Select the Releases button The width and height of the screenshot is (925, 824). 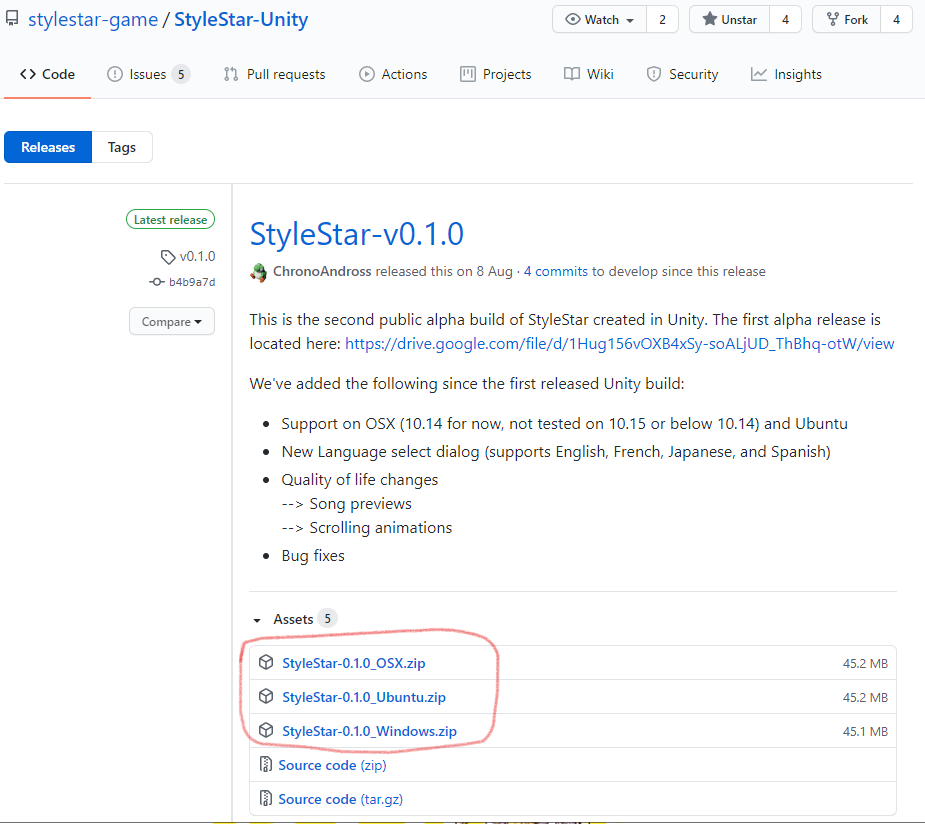pos(48,147)
